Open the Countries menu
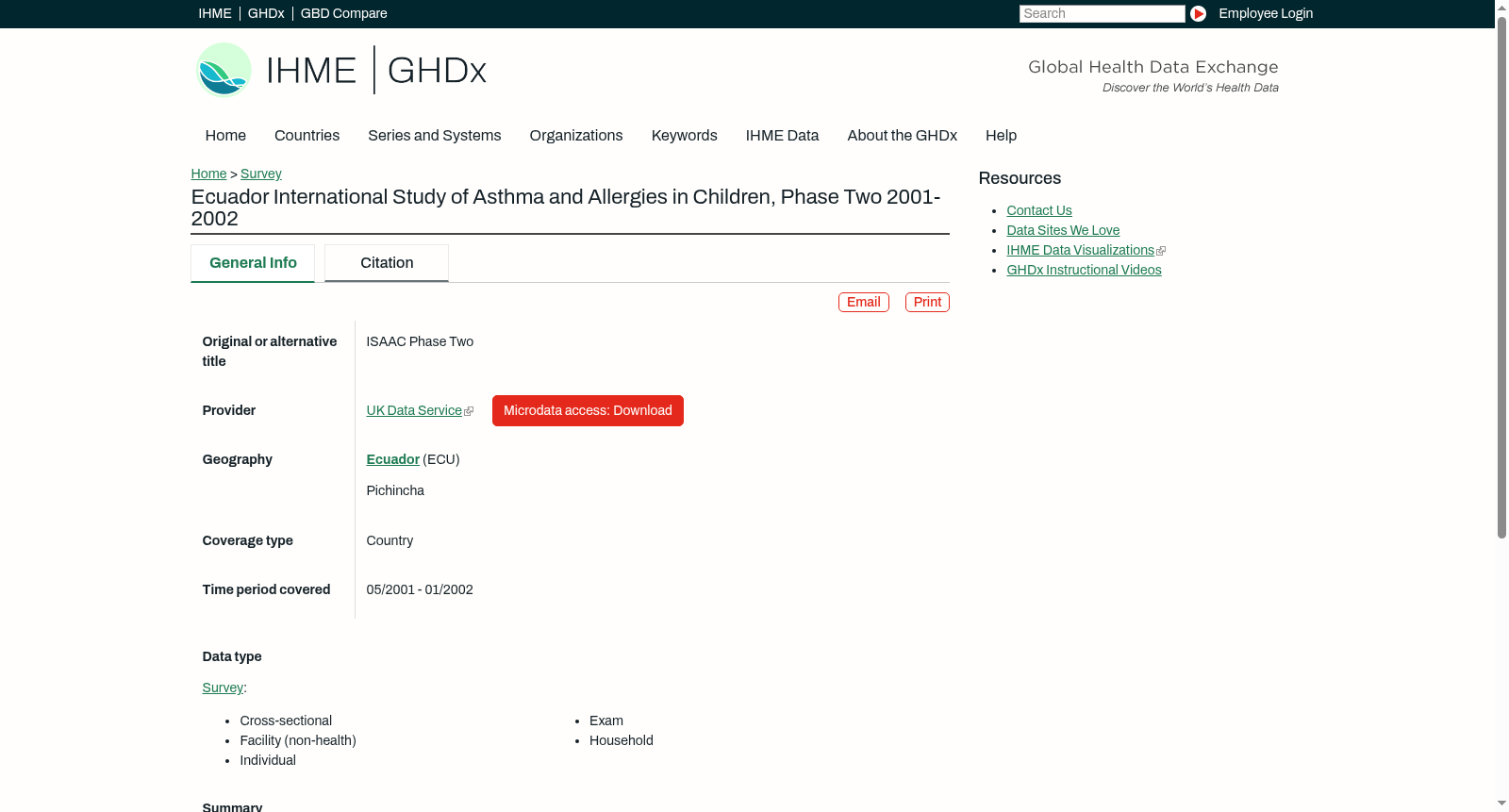This screenshot has height=812, width=1509. [x=307, y=136]
